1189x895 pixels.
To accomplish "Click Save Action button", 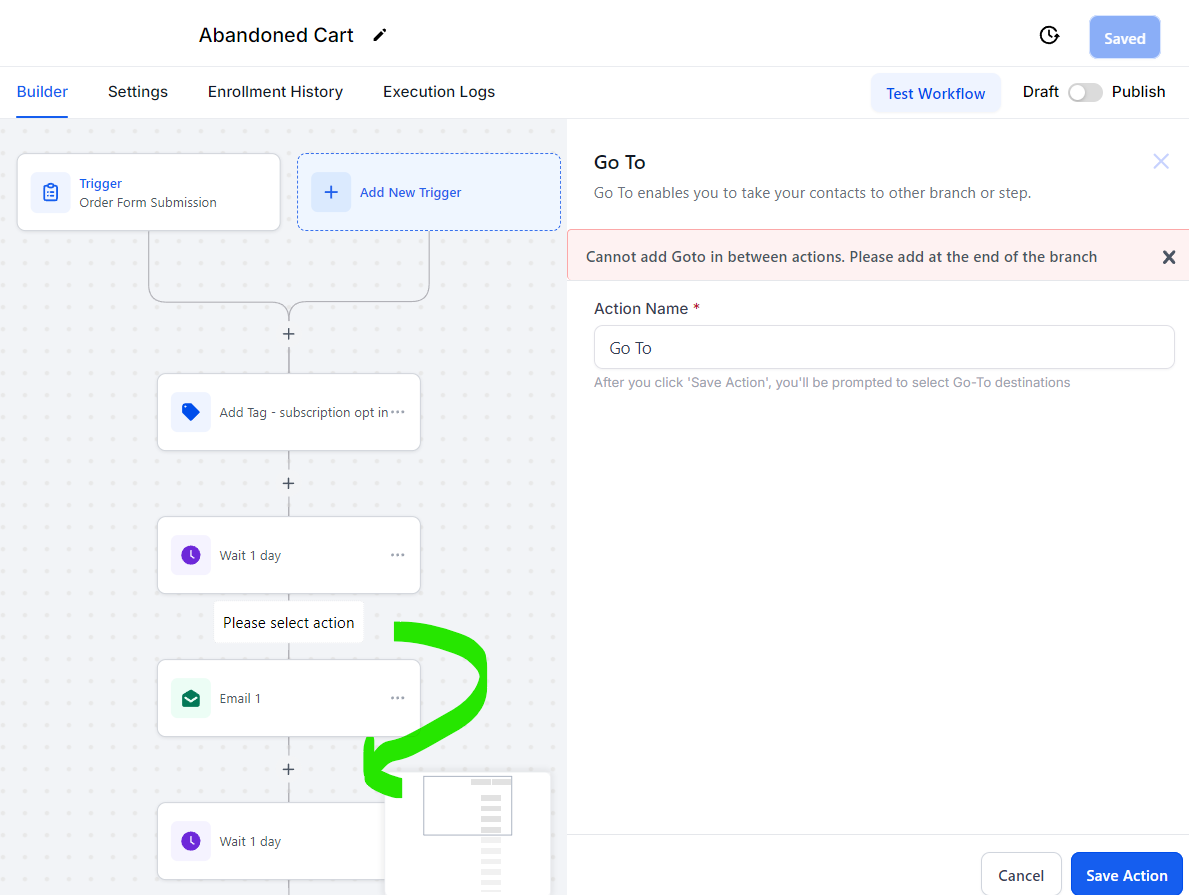I will click(x=1127, y=875).
